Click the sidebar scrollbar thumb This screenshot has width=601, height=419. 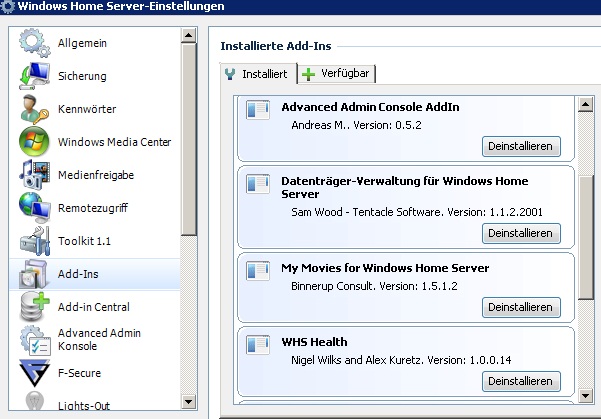coord(188,140)
